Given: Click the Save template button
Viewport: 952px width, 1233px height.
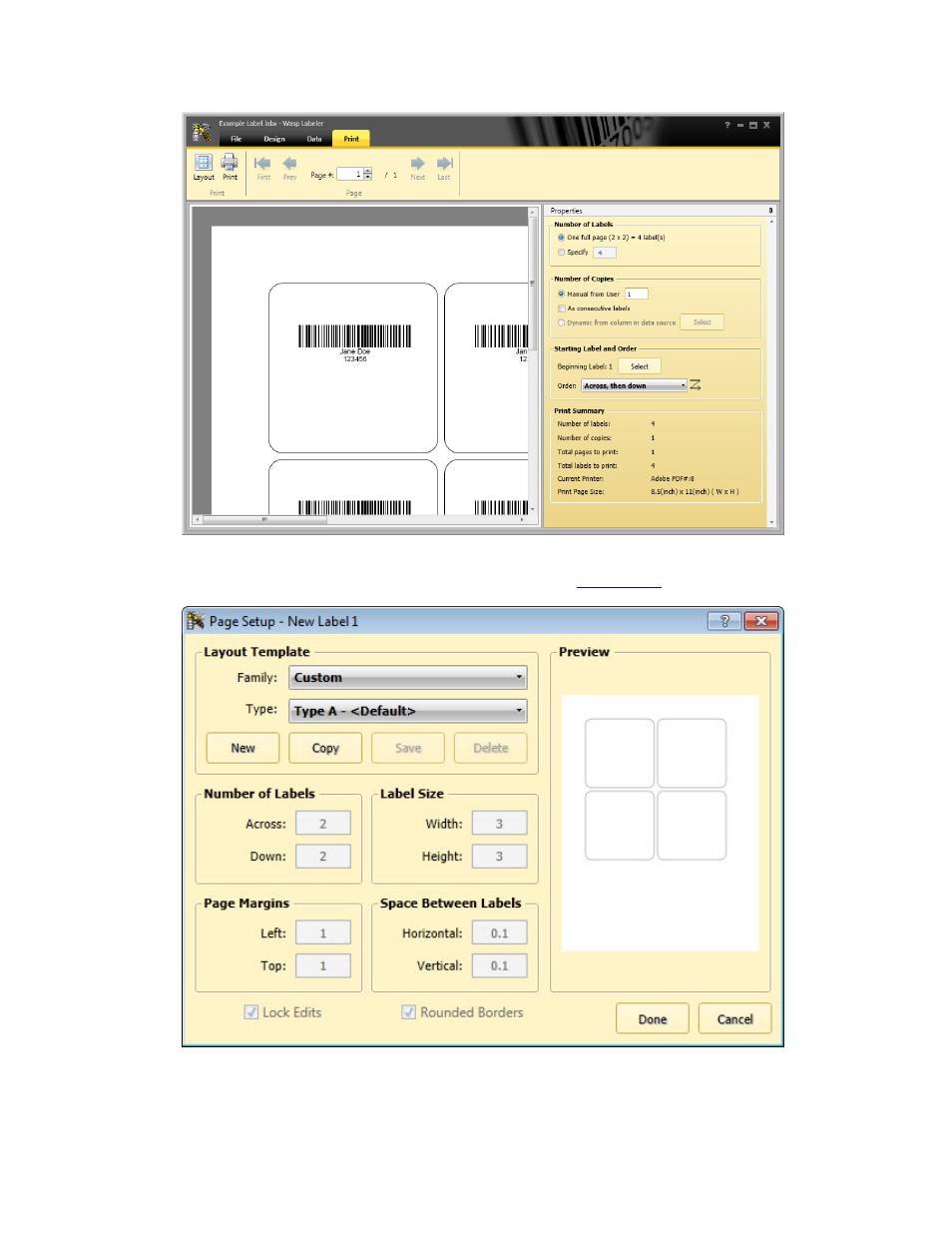Looking at the screenshot, I should [x=408, y=748].
